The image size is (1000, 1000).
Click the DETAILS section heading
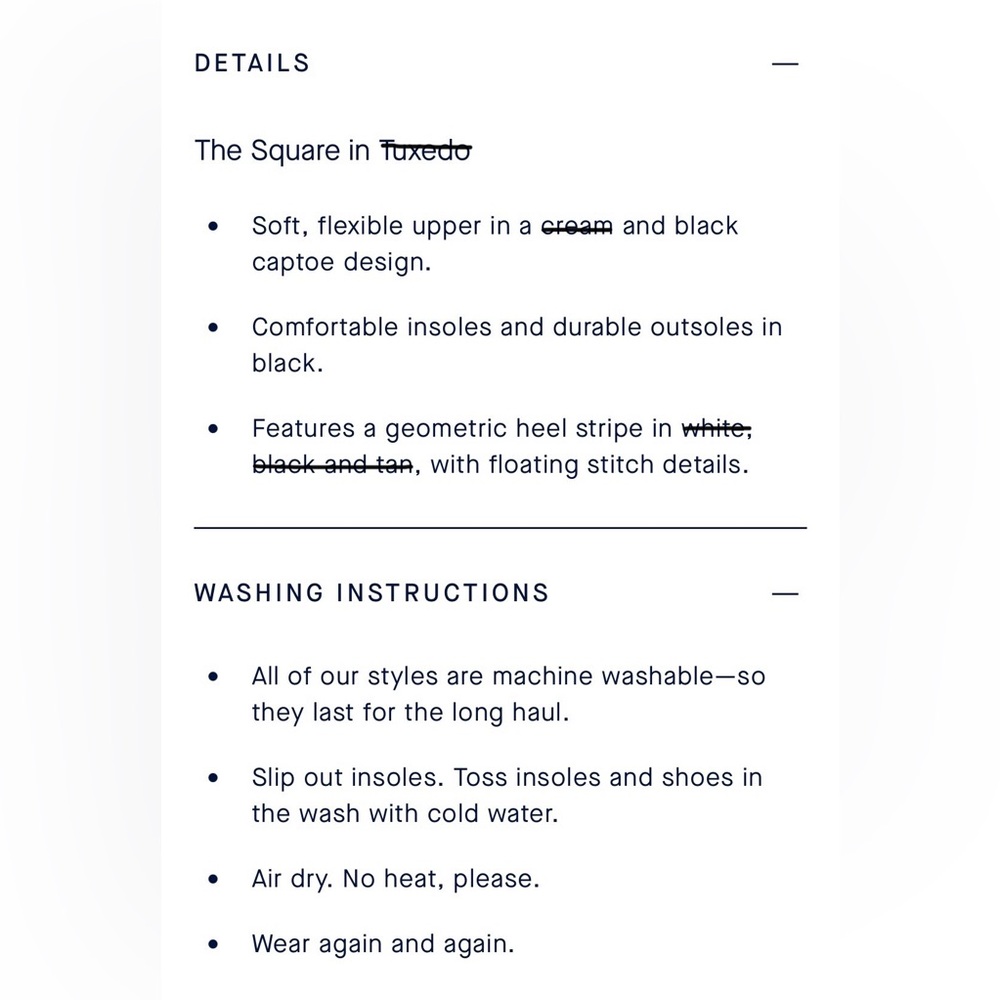click(252, 63)
